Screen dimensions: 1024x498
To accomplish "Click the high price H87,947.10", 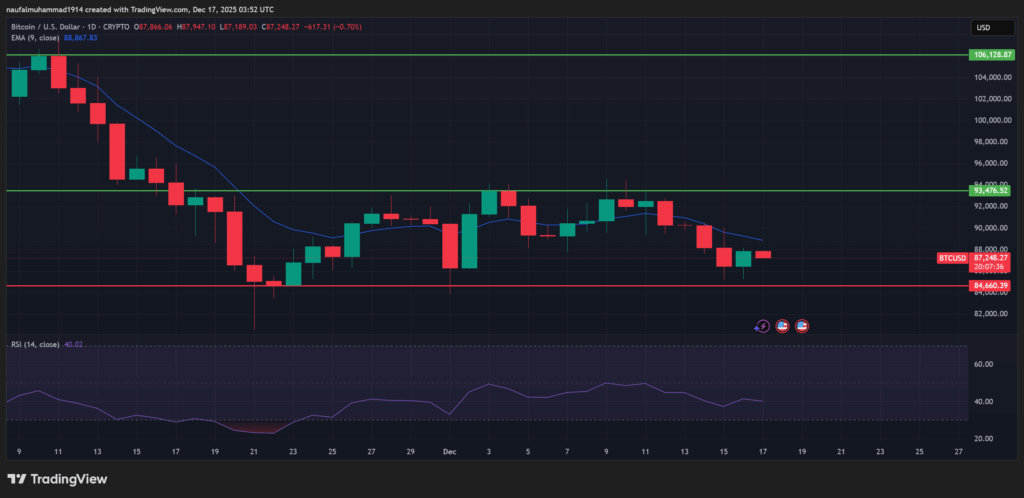I will coord(197,27).
